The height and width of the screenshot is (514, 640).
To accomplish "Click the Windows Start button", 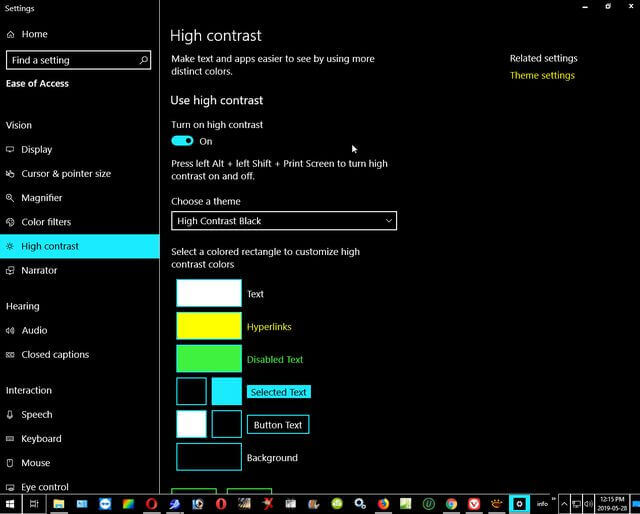I will (10, 504).
